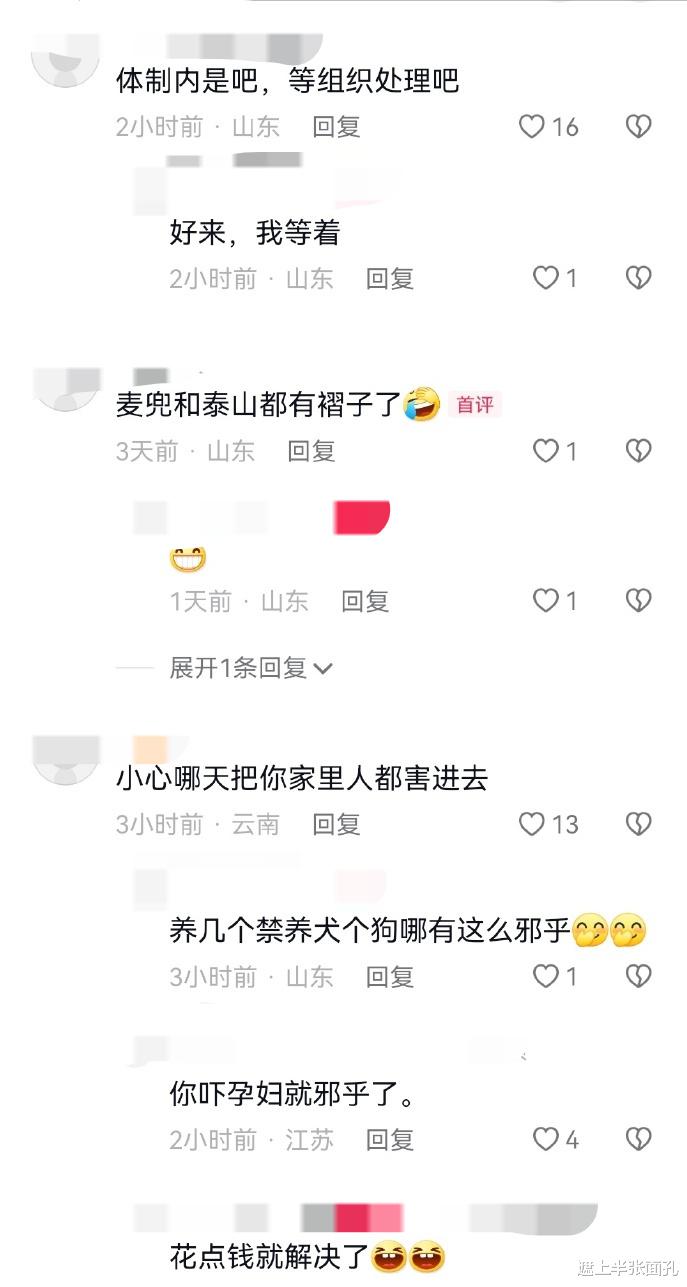687x1287 pixels.
Task: Dislike the comment '体制内是吧，等组织处理吧'
Action: tap(638, 127)
